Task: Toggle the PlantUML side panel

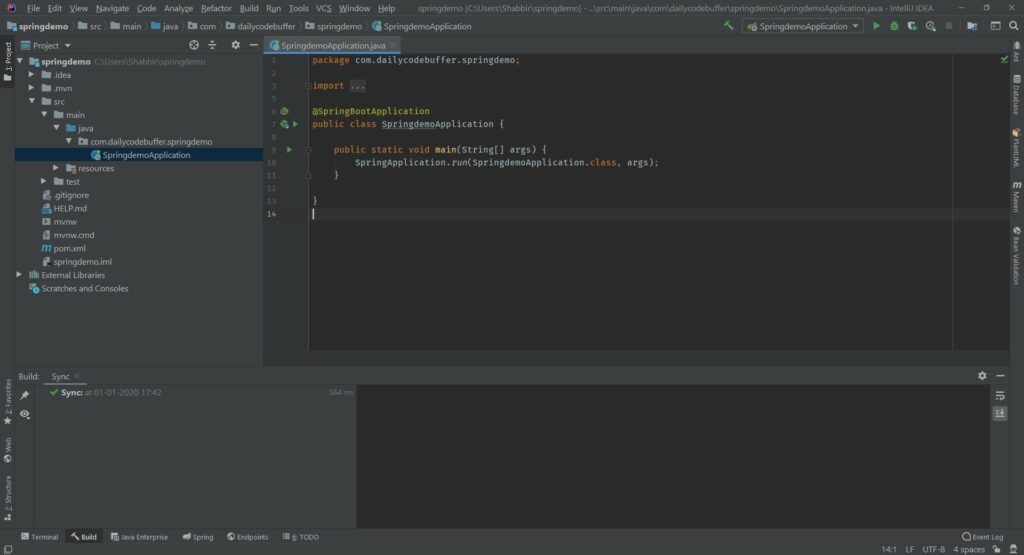Action: click(1017, 148)
